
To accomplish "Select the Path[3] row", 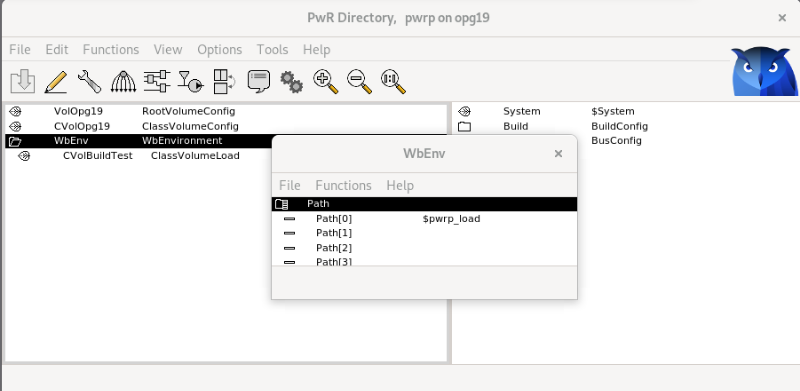I will 424,261.
